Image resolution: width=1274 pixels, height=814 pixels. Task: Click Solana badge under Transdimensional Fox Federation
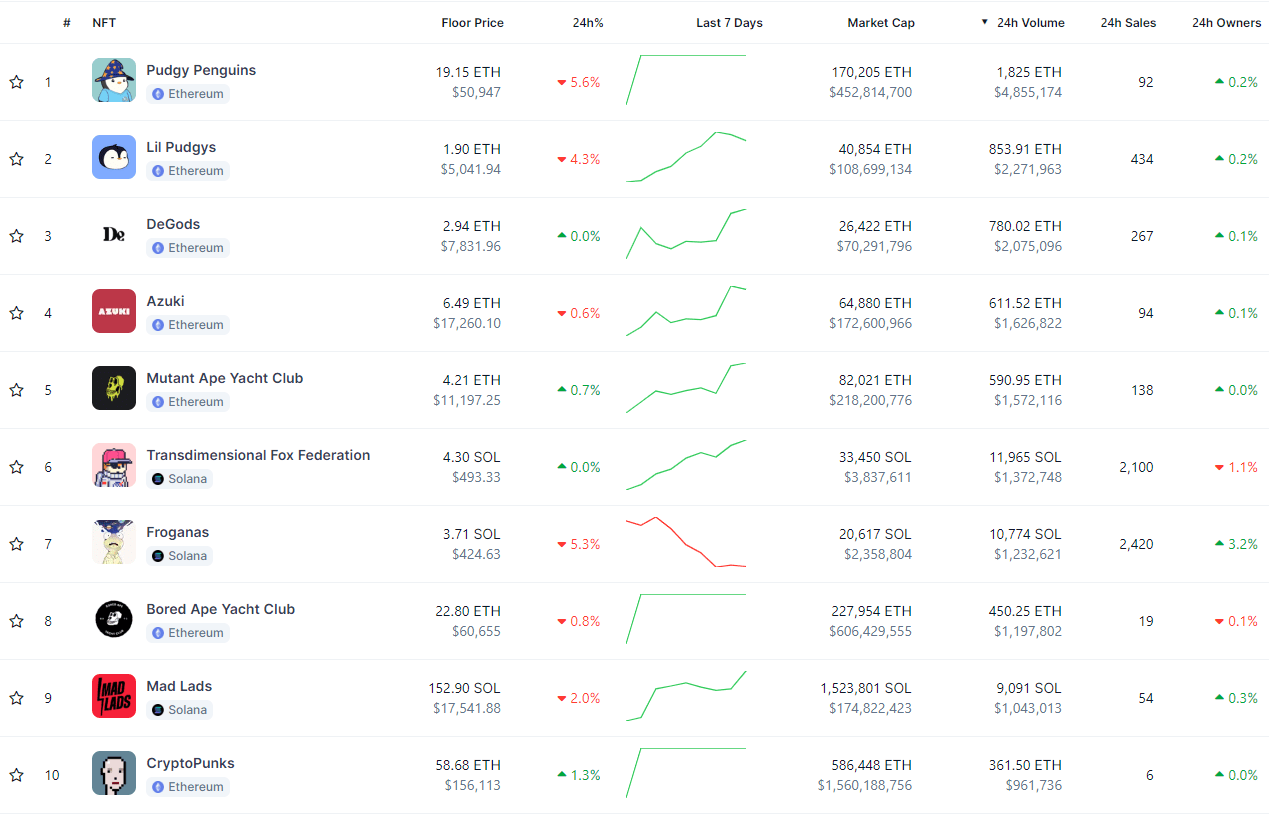pyautogui.click(x=180, y=479)
